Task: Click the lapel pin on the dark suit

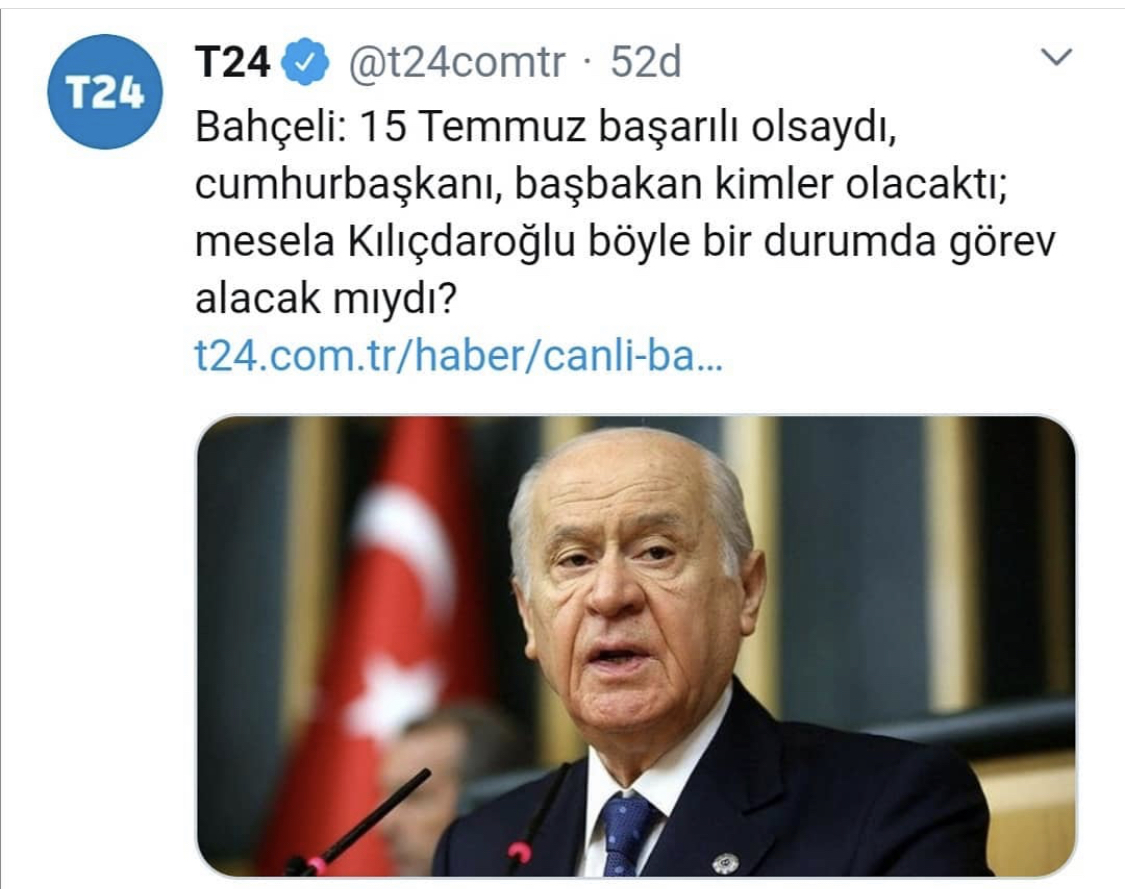Action: tap(725, 863)
